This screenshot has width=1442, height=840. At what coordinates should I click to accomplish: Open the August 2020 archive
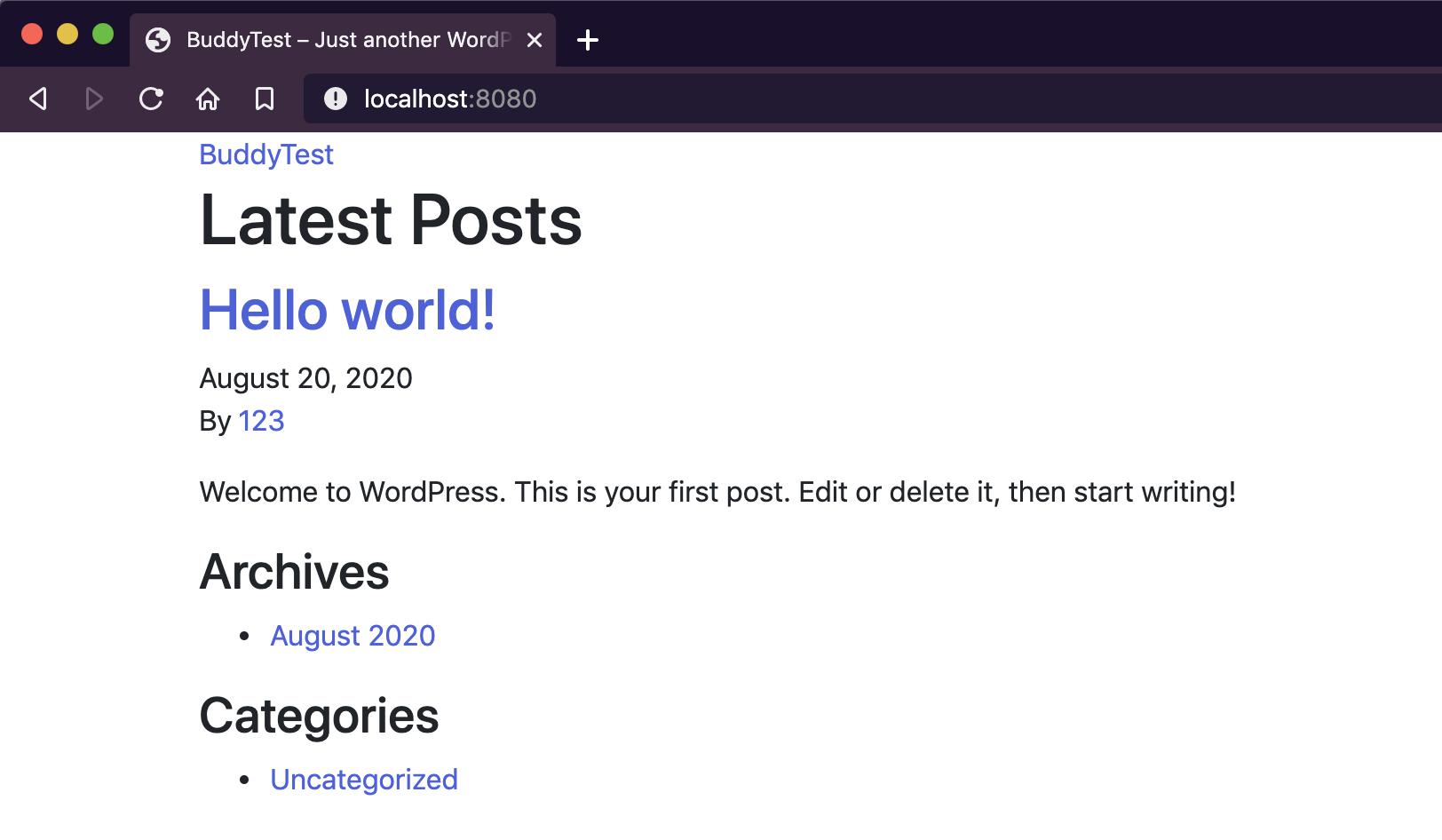click(353, 636)
